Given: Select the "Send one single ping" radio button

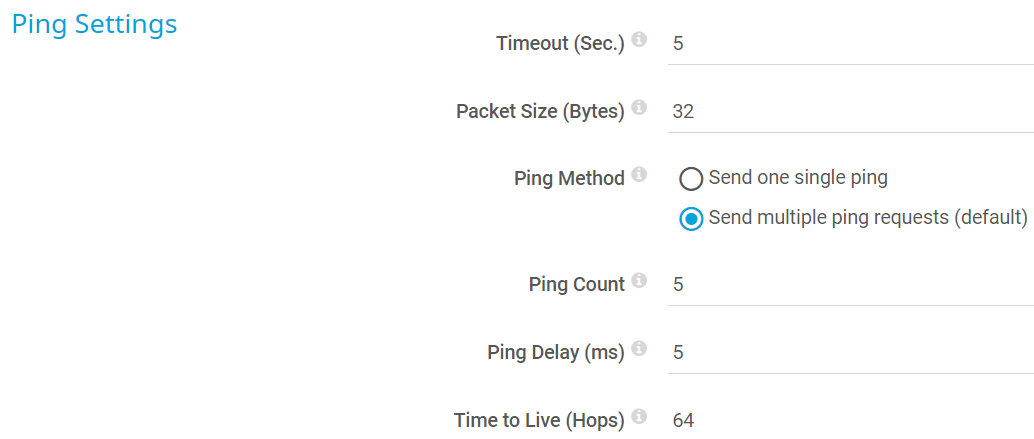Looking at the screenshot, I should coord(691,179).
